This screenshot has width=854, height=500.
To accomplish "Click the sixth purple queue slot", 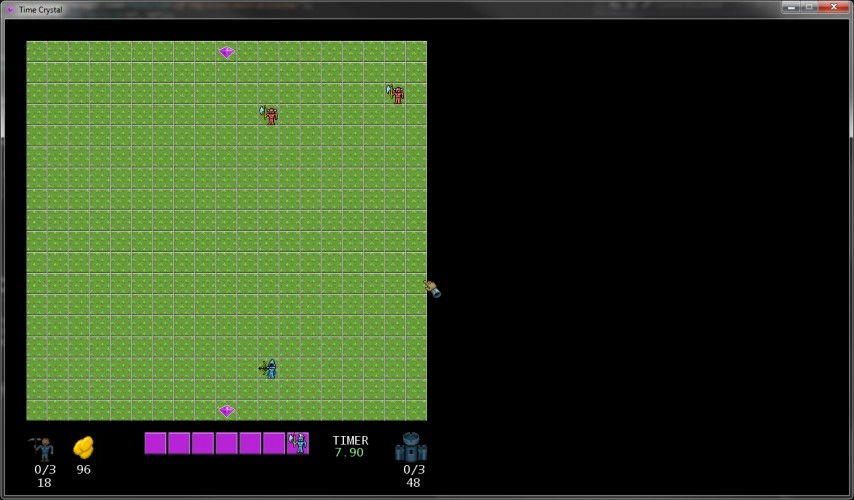I will click(274, 443).
